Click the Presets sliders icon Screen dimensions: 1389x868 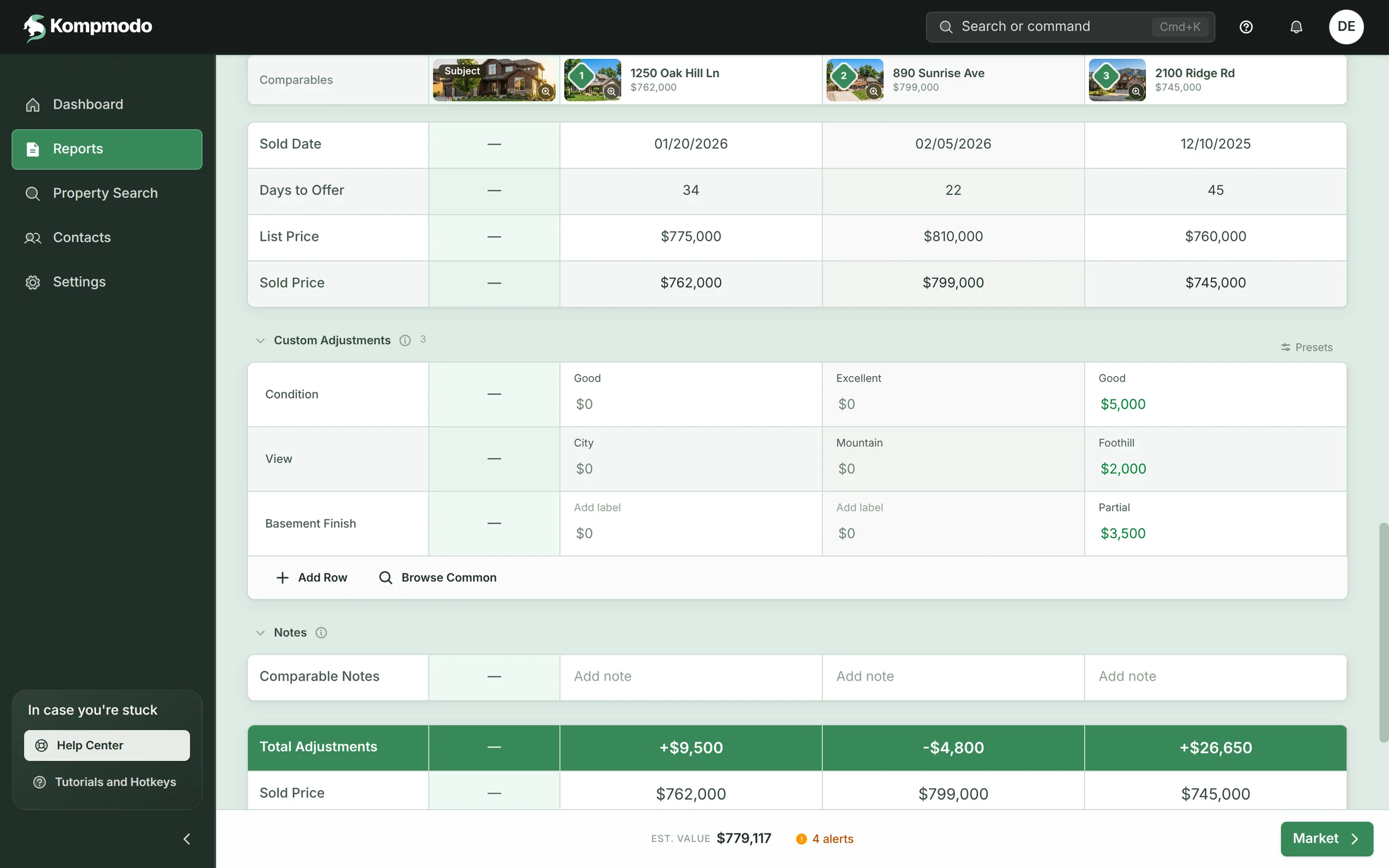tap(1285, 347)
